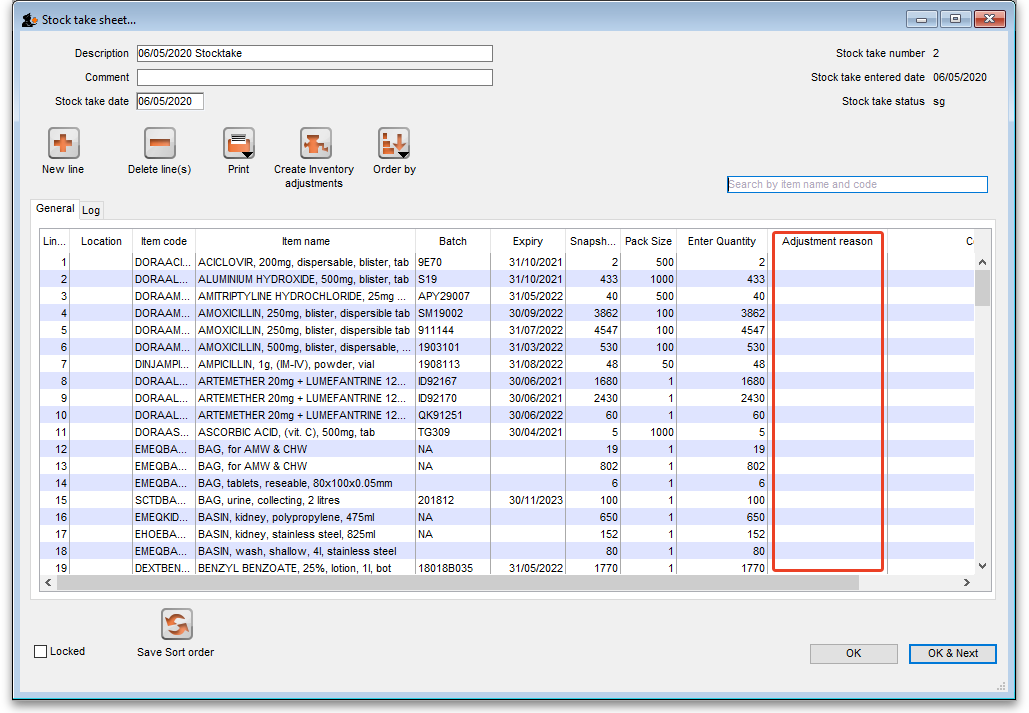The height and width of the screenshot is (713, 1029).
Task: Click the vertical scrollbar down arrow
Action: pos(982,566)
